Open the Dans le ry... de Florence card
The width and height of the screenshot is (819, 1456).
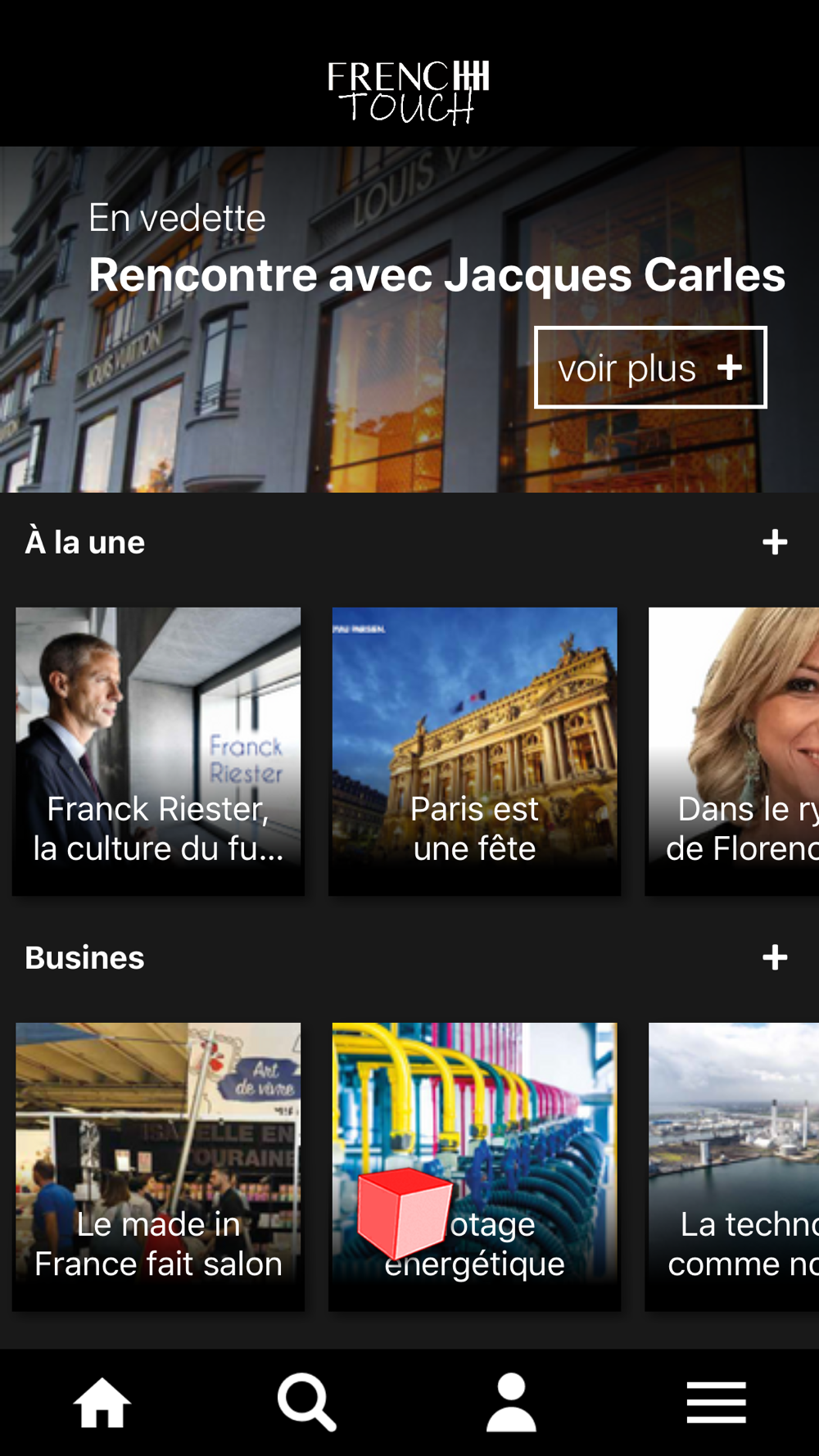point(733,749)
